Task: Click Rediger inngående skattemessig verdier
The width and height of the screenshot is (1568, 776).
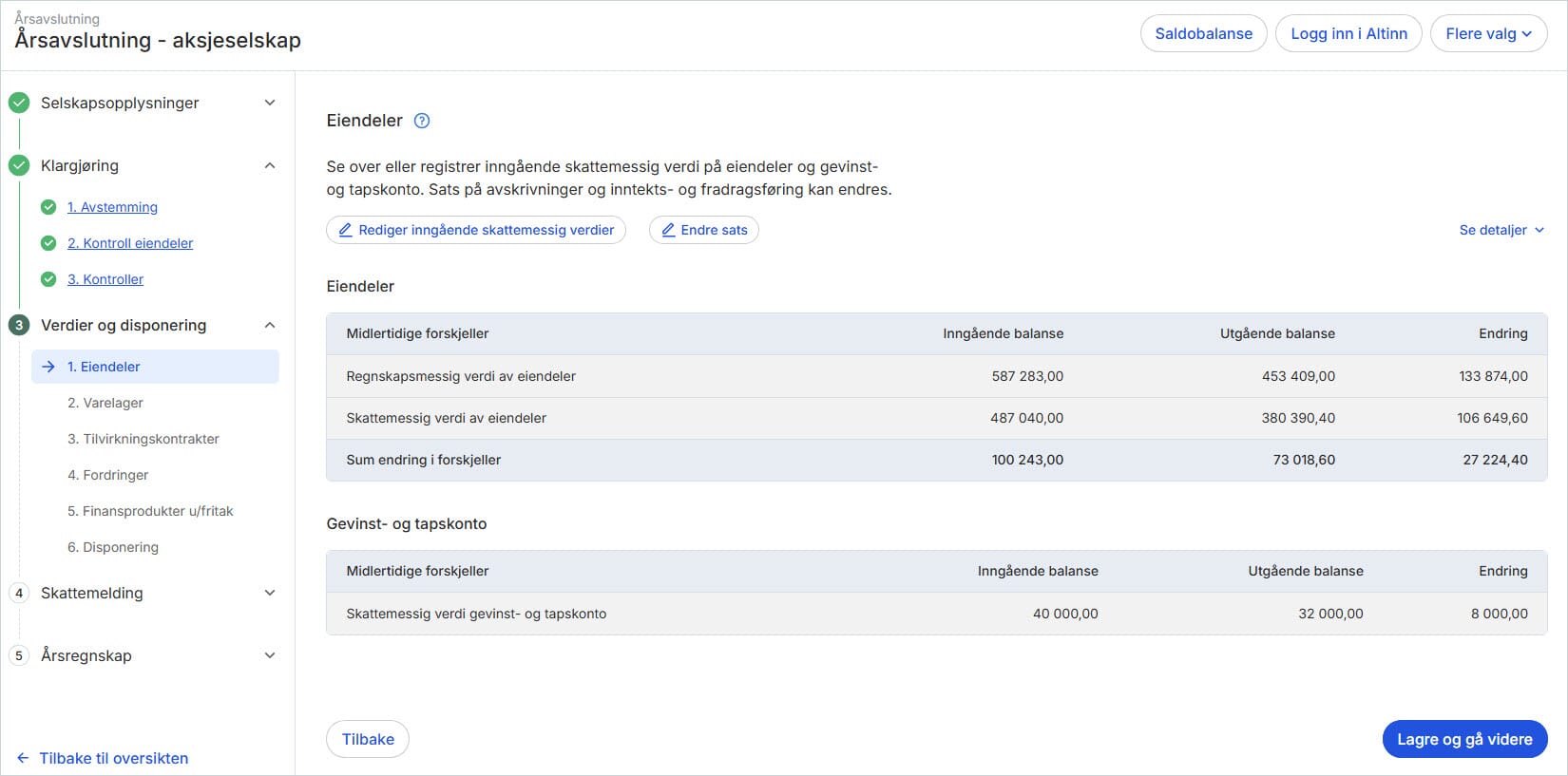Action: coord(476,230)
